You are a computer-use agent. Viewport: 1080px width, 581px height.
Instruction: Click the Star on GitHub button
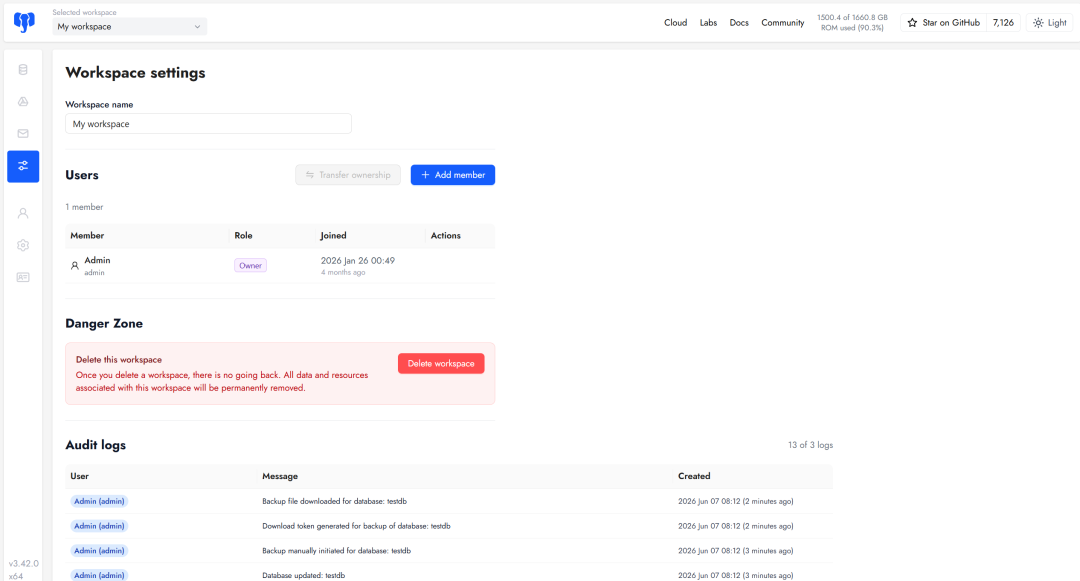click(944, 23)
